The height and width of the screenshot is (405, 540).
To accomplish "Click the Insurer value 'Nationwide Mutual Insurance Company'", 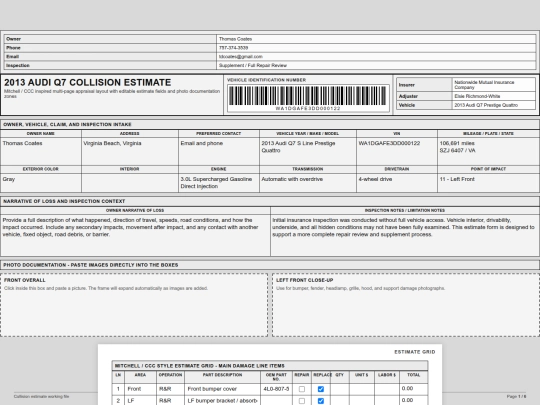I will click(x=494, y=85).
